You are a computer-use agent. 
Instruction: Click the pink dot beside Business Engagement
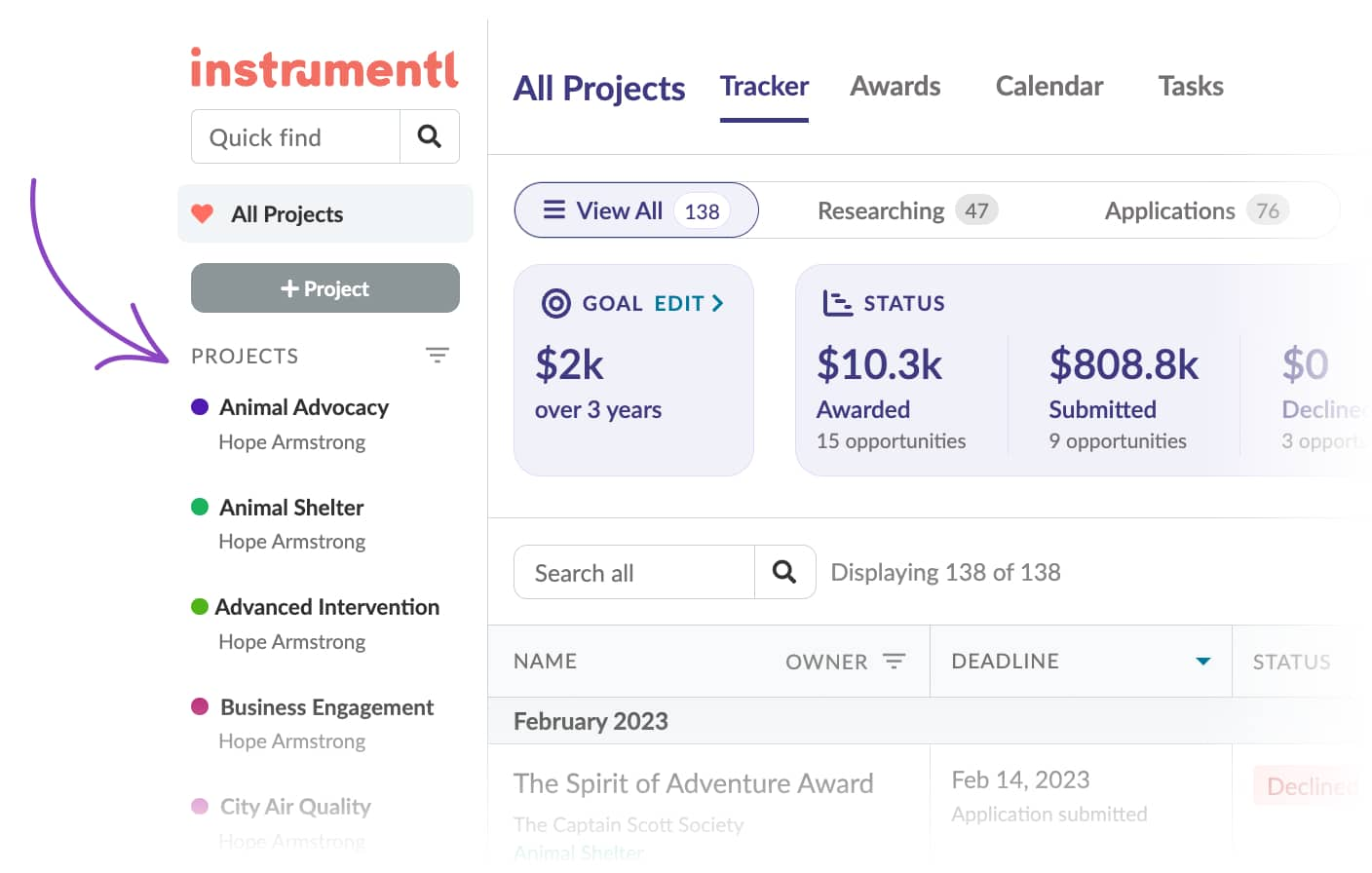coord(199,706)
